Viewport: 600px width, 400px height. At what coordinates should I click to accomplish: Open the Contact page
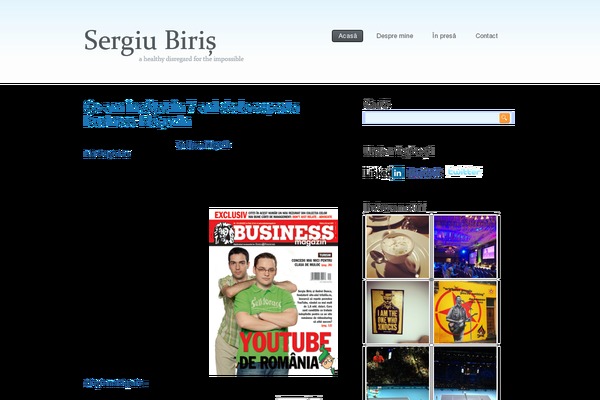[x=486, y=36]
